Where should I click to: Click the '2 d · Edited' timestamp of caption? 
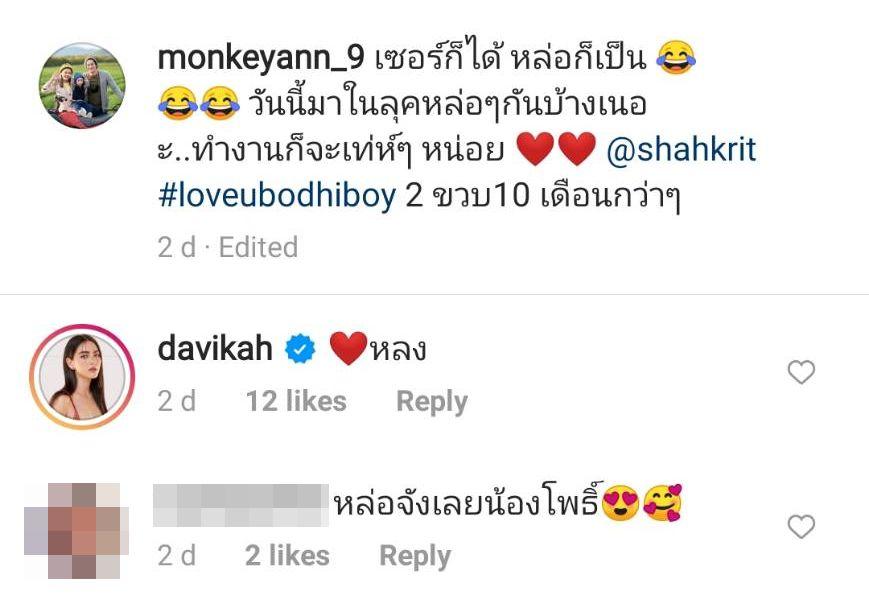click(x=228, y=247)
